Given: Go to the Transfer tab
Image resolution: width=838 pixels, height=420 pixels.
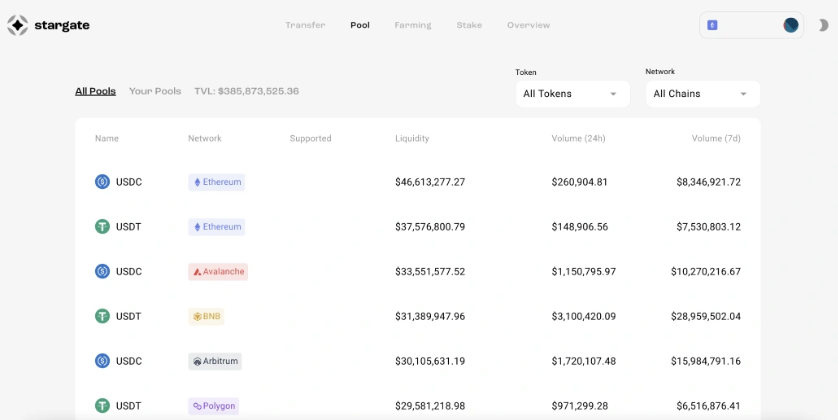Looking at the screenshot, I should (305, 25).
